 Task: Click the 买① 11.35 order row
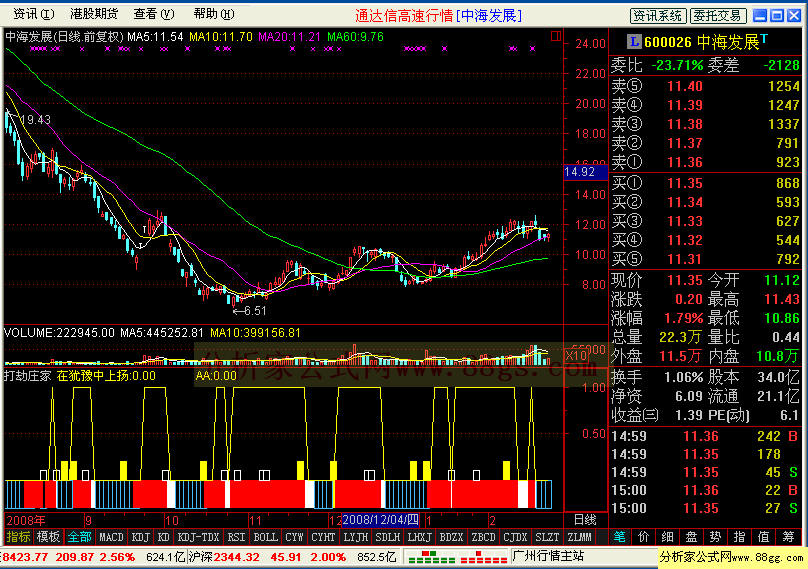tap(705, 183)
